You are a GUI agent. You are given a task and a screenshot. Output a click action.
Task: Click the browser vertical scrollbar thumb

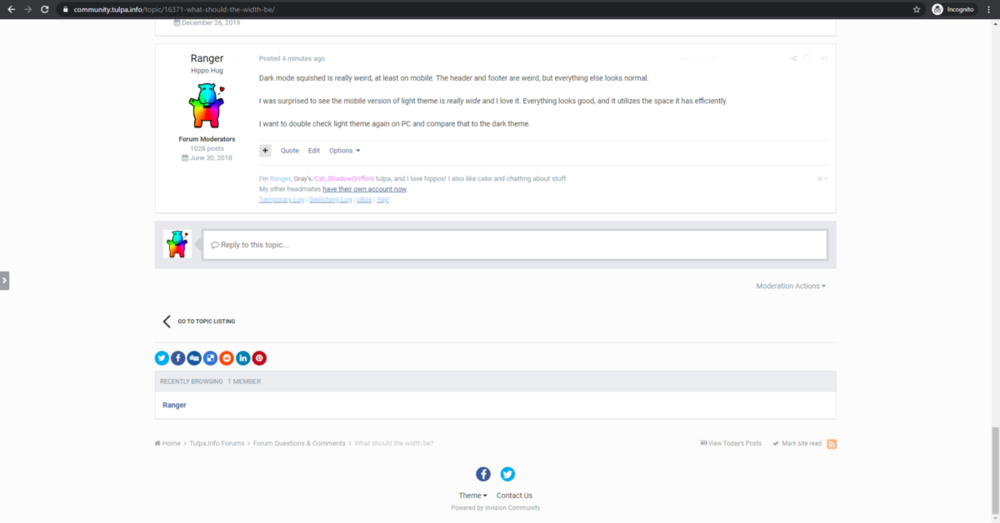pos(995,470)
